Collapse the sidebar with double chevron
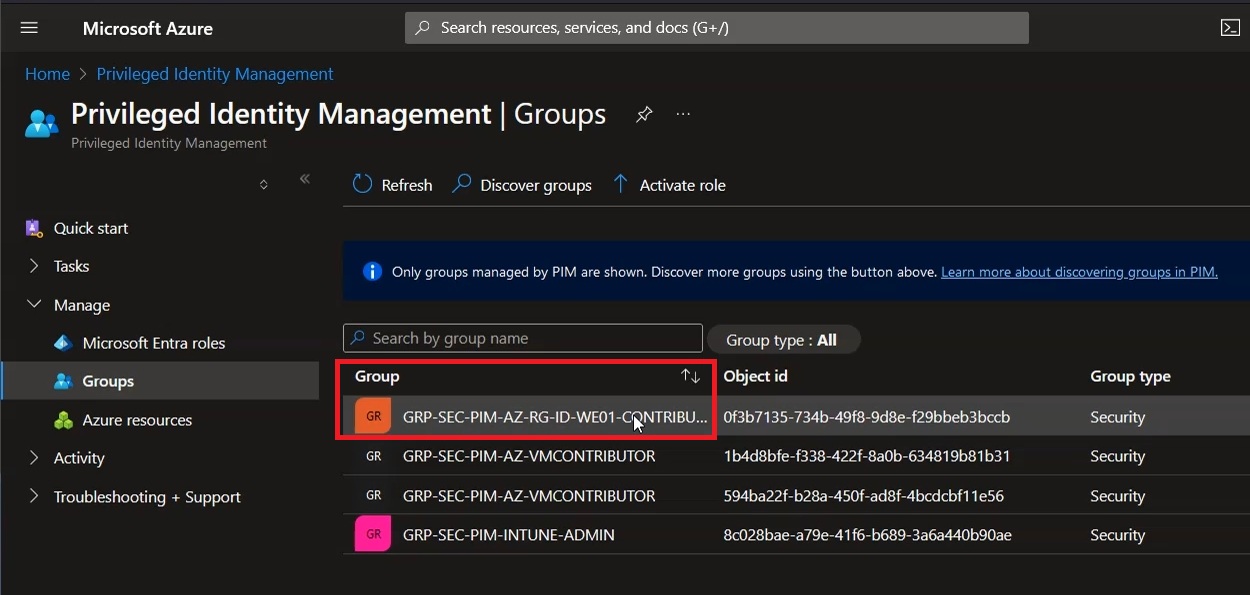 tap(305, 179)
